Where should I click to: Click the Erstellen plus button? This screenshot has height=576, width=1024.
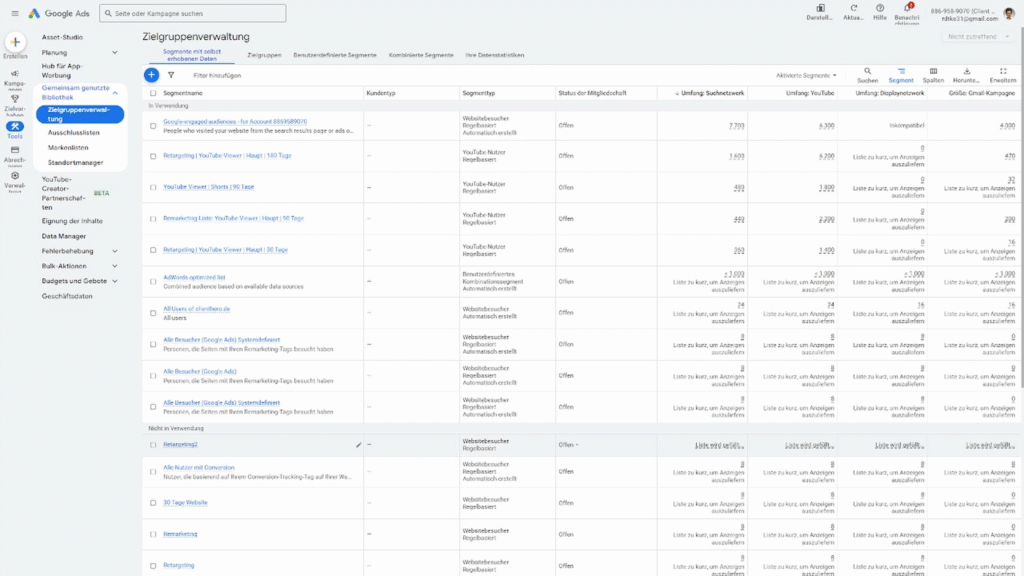pos(15,42)
